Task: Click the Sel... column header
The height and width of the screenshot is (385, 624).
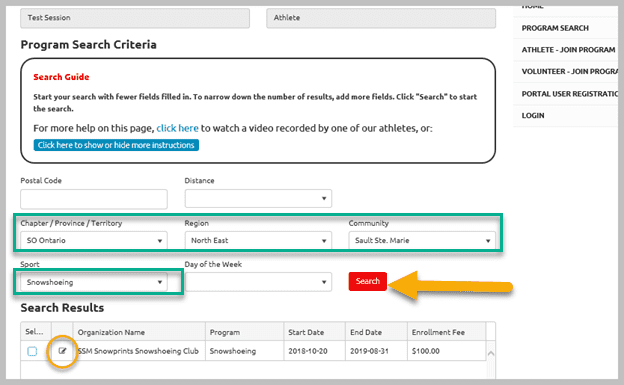Action: pyautogui.click(x=36, y=332)
